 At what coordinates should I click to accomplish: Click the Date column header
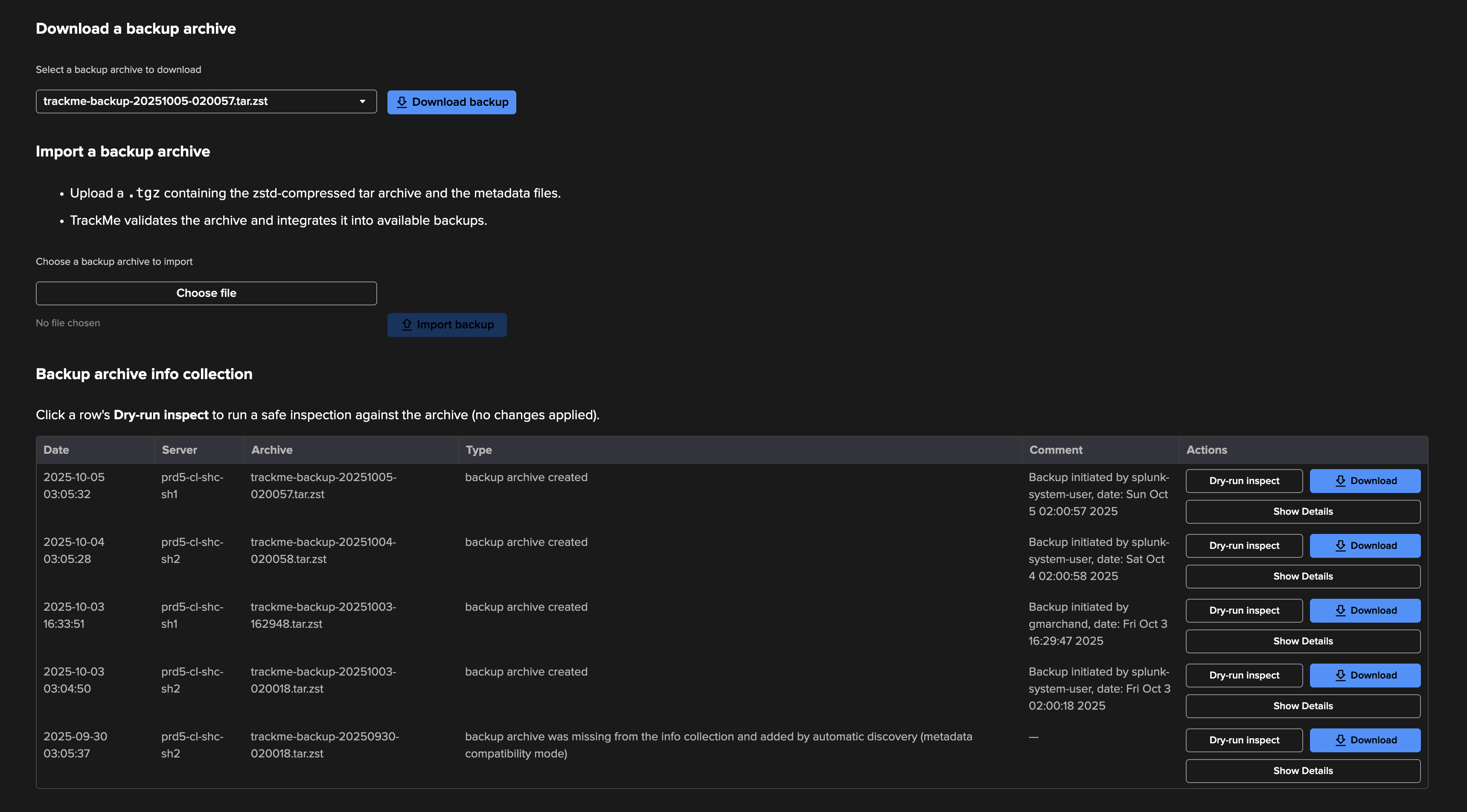(56, 450)
